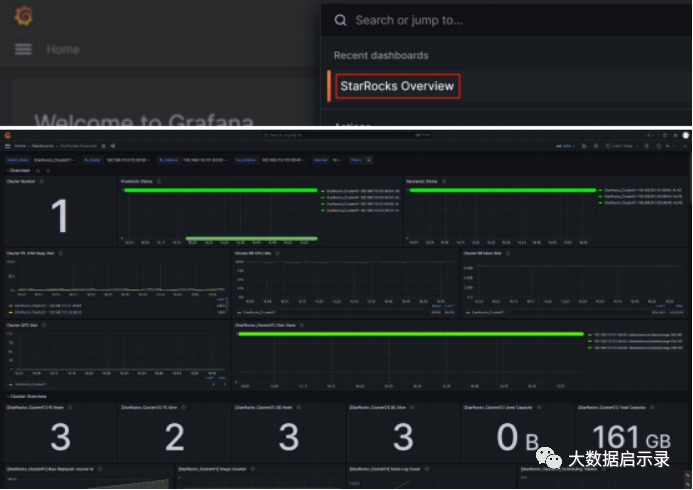Screen dimensions: 693x490
Task: Show the FE Node panel info icon
Action: (70, 407)
